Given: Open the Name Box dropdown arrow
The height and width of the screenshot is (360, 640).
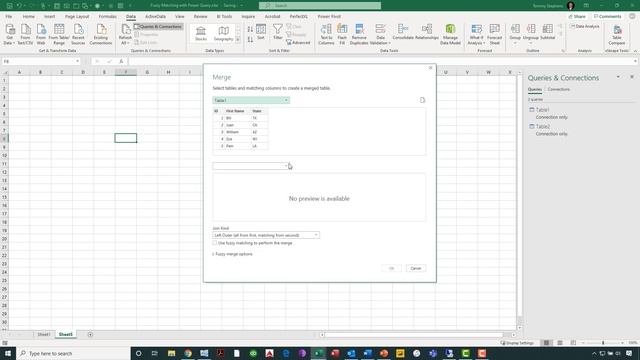Looking at the screenshot, I should 77,61.
